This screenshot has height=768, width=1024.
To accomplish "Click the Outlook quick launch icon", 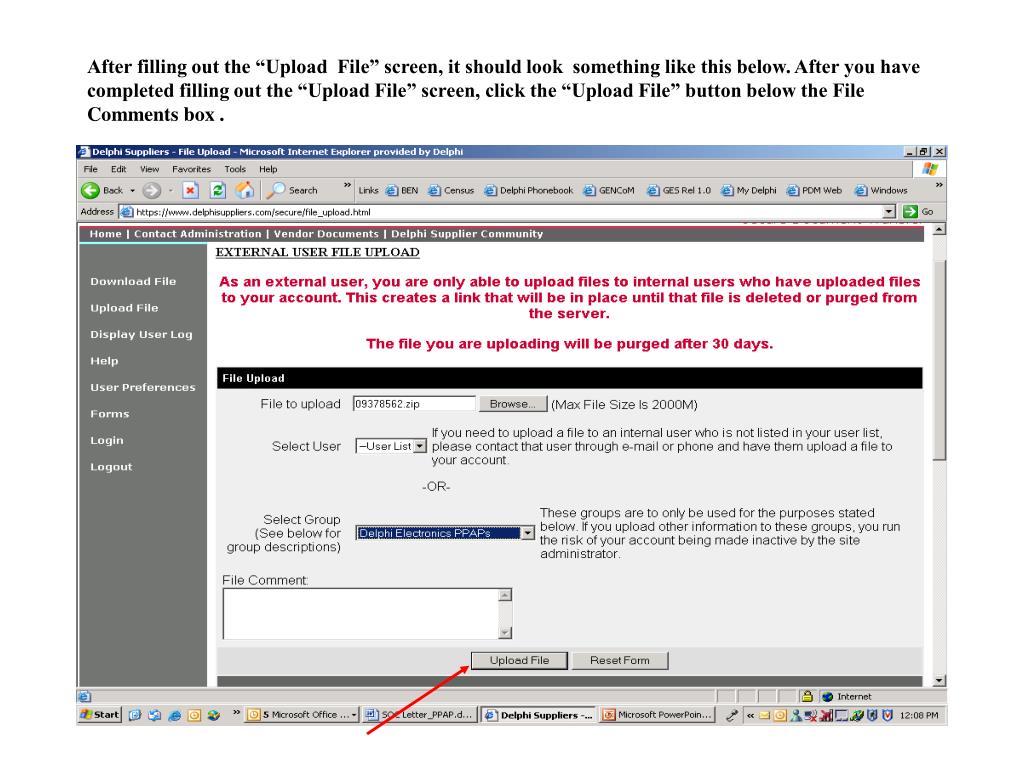I will click(x=194, y=715).
